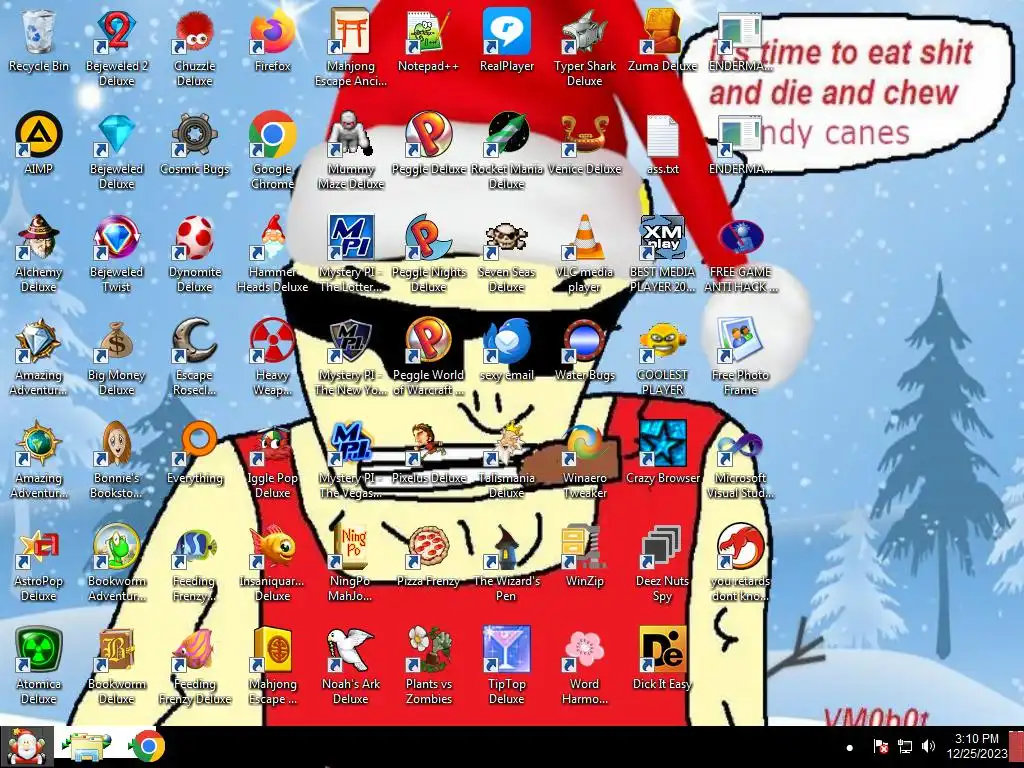Click the Bookworm Adventures shortcut
1024x768 pixels.
pyautogui.click(x=116, y=547)
